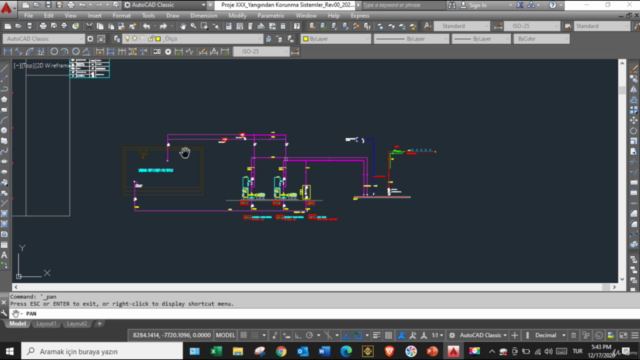Select the Multiline Text A tool
This screenshot has width=640, height=360.
click(x=4, y=256)
